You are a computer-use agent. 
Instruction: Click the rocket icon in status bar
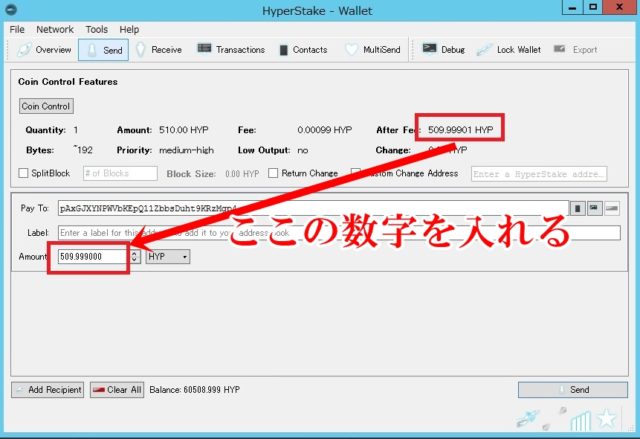coord(527,419)
